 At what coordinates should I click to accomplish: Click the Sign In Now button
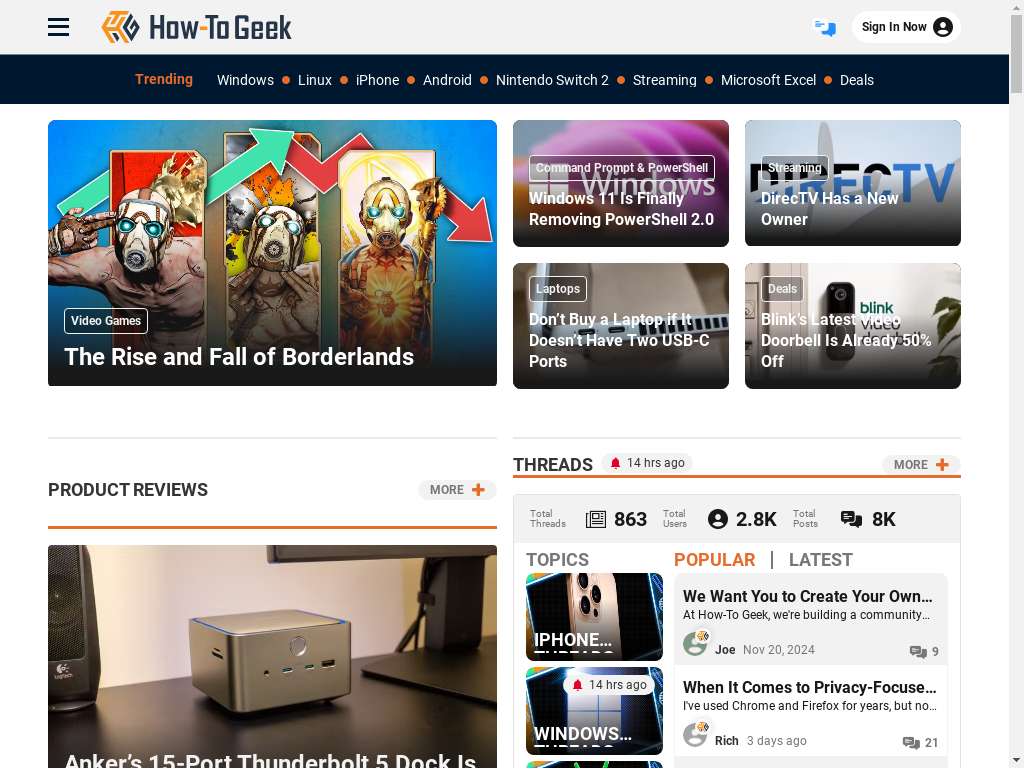[x=906, y=27]
